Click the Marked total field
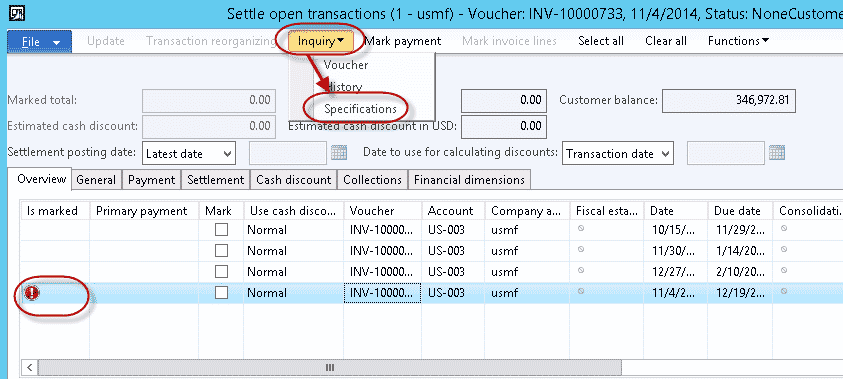Image resolution: width=843 pixels, height=379 pixels. 209,101
